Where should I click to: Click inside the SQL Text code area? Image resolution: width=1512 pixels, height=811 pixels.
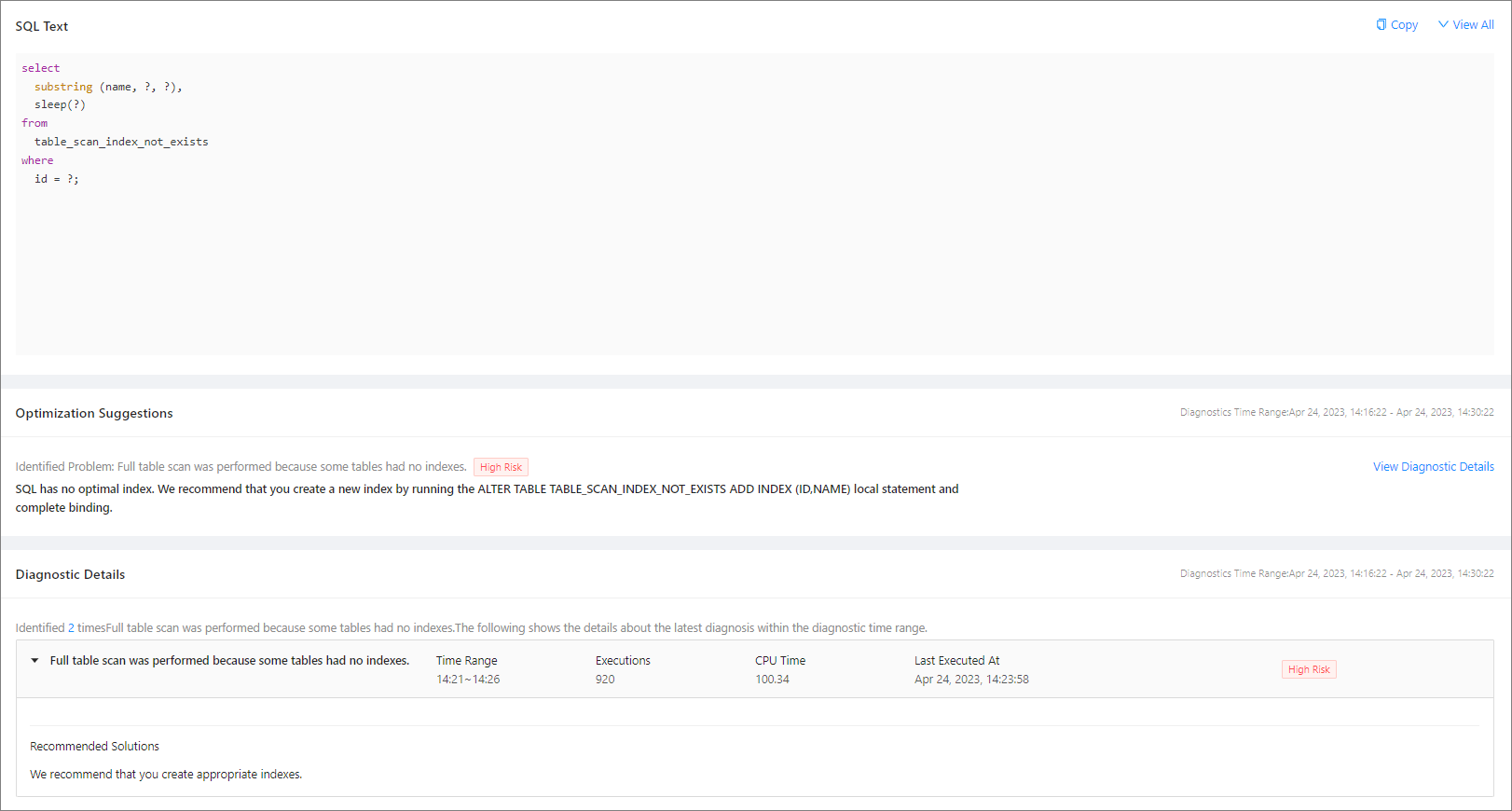(x=746, y=261)
